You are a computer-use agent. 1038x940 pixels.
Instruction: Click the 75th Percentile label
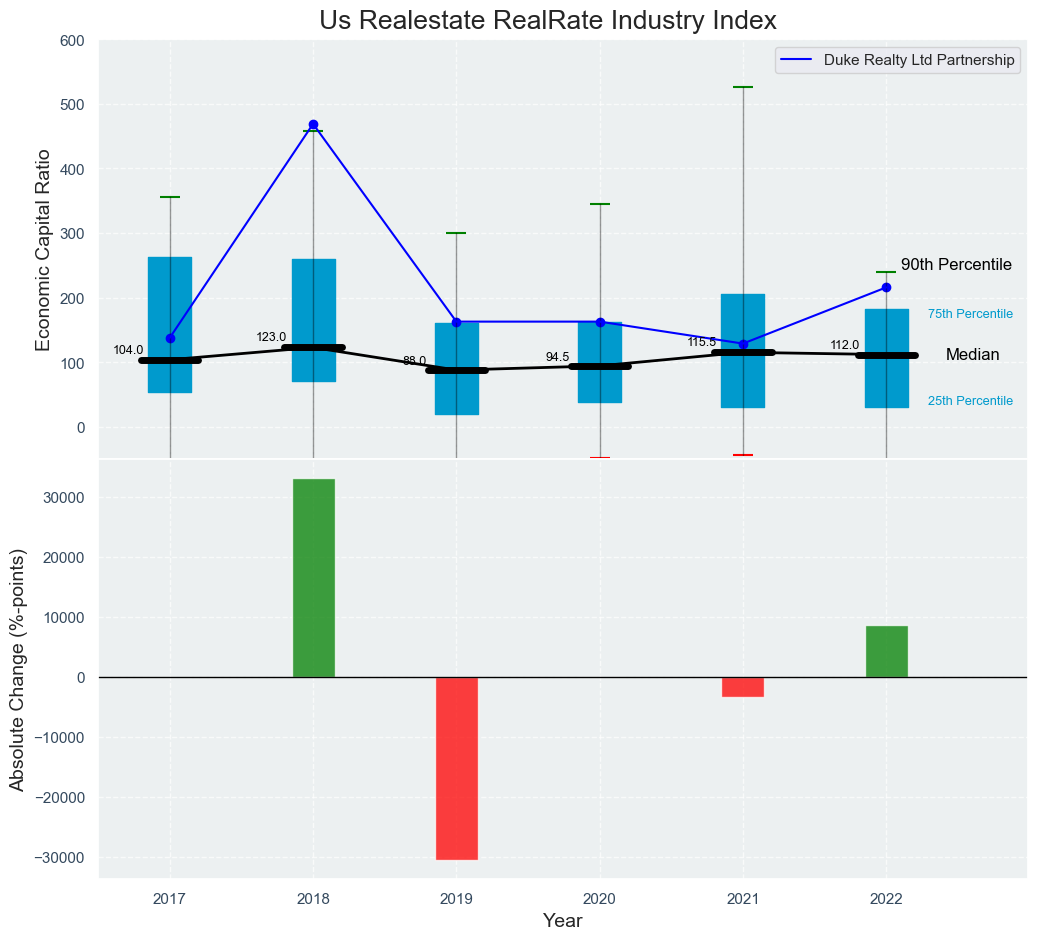970,314
